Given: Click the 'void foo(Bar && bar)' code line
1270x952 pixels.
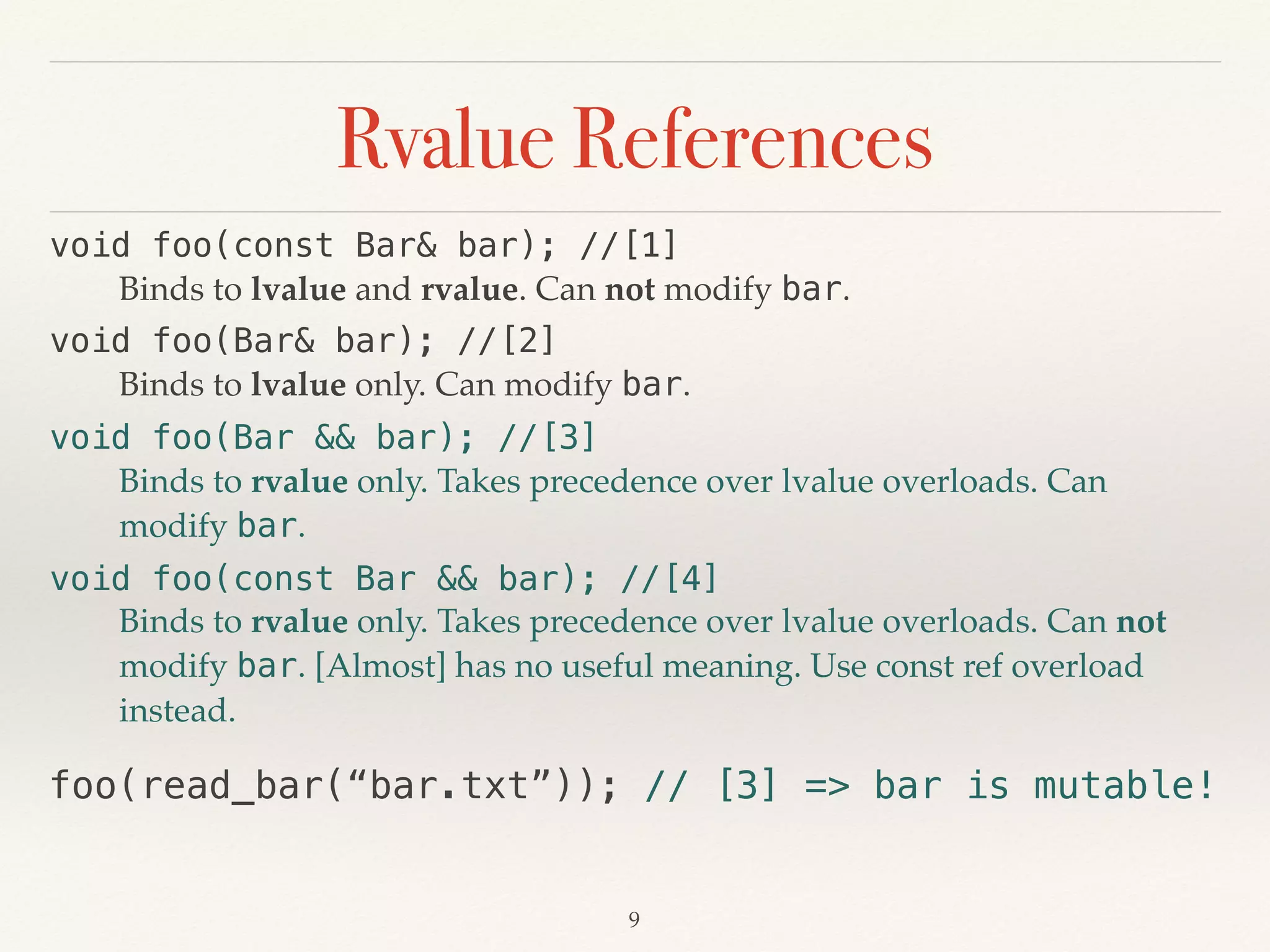Looking at the screenshot, I should pyautogui.click(x=322, y=437).
